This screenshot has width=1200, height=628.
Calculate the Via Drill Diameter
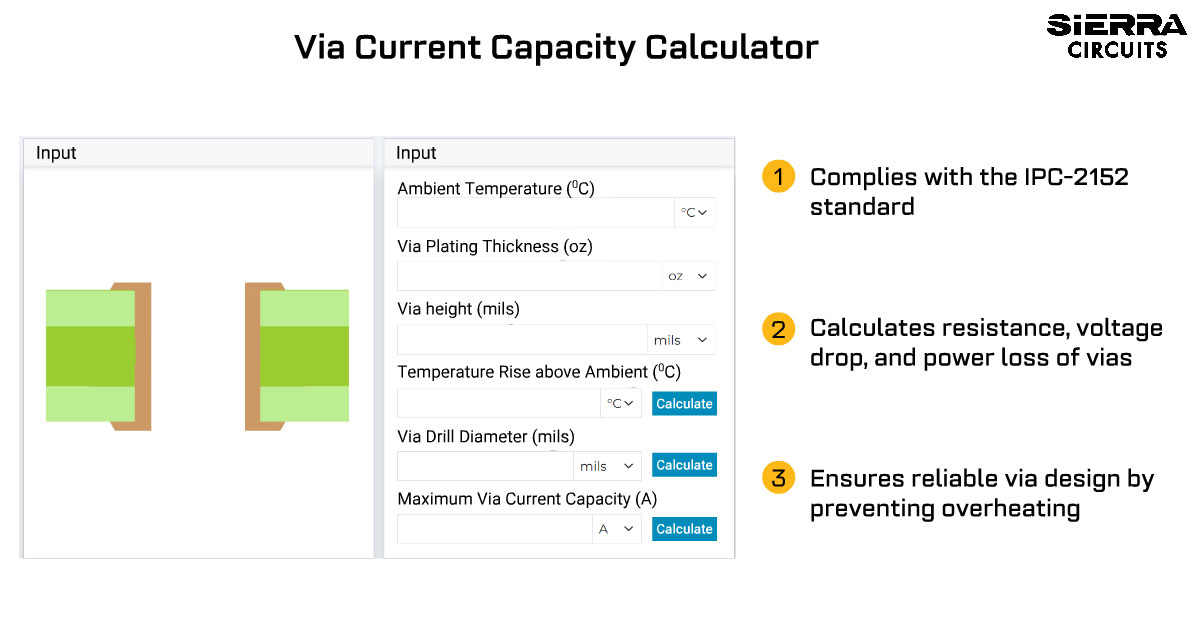click(684, 465)
